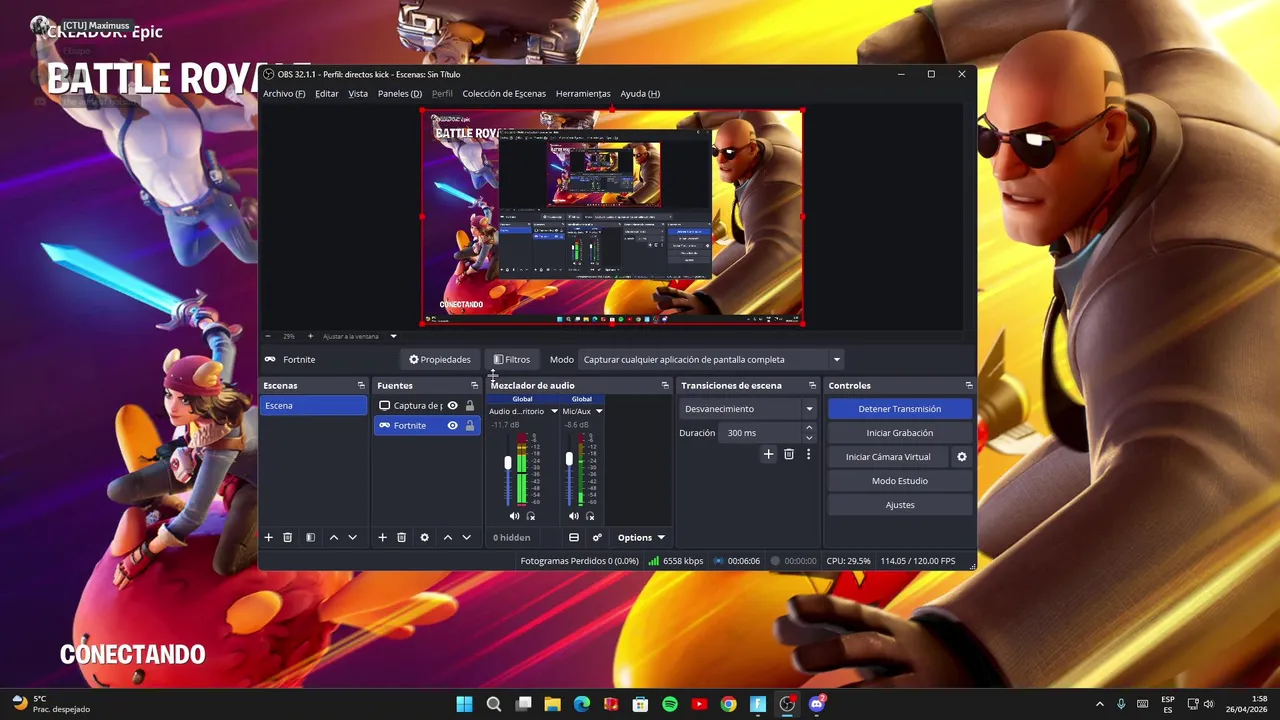
Task: Open advanced audio properties gears icon
Action: click(x=597, y=537)
